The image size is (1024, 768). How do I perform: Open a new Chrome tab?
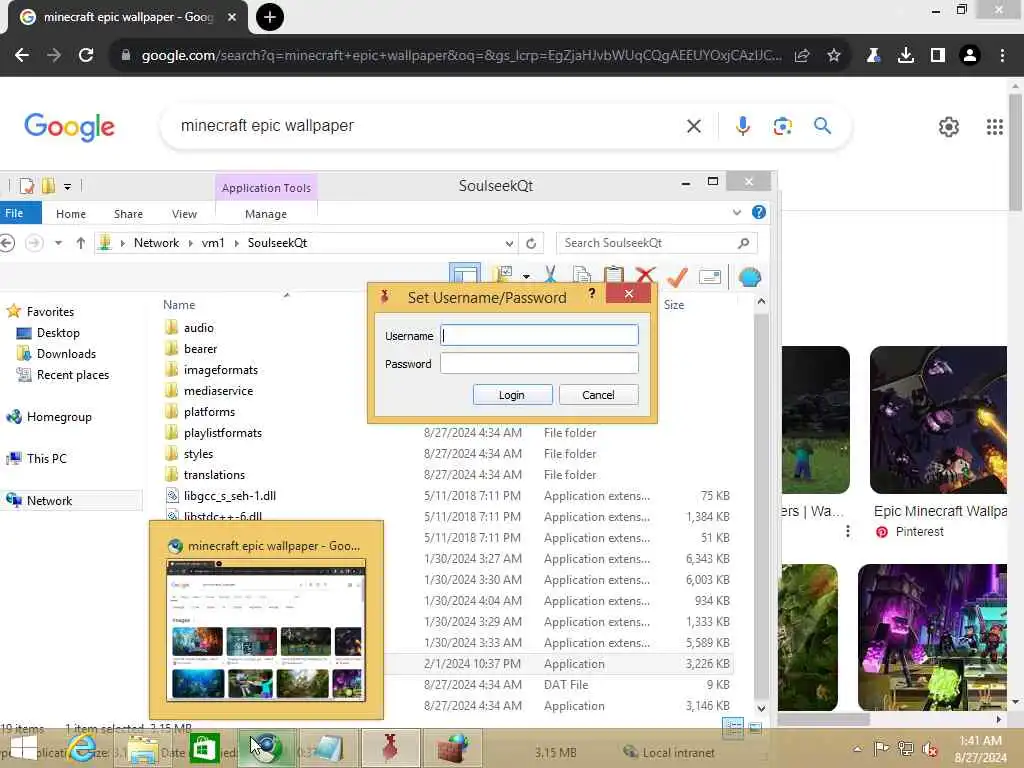coord(270,17)
